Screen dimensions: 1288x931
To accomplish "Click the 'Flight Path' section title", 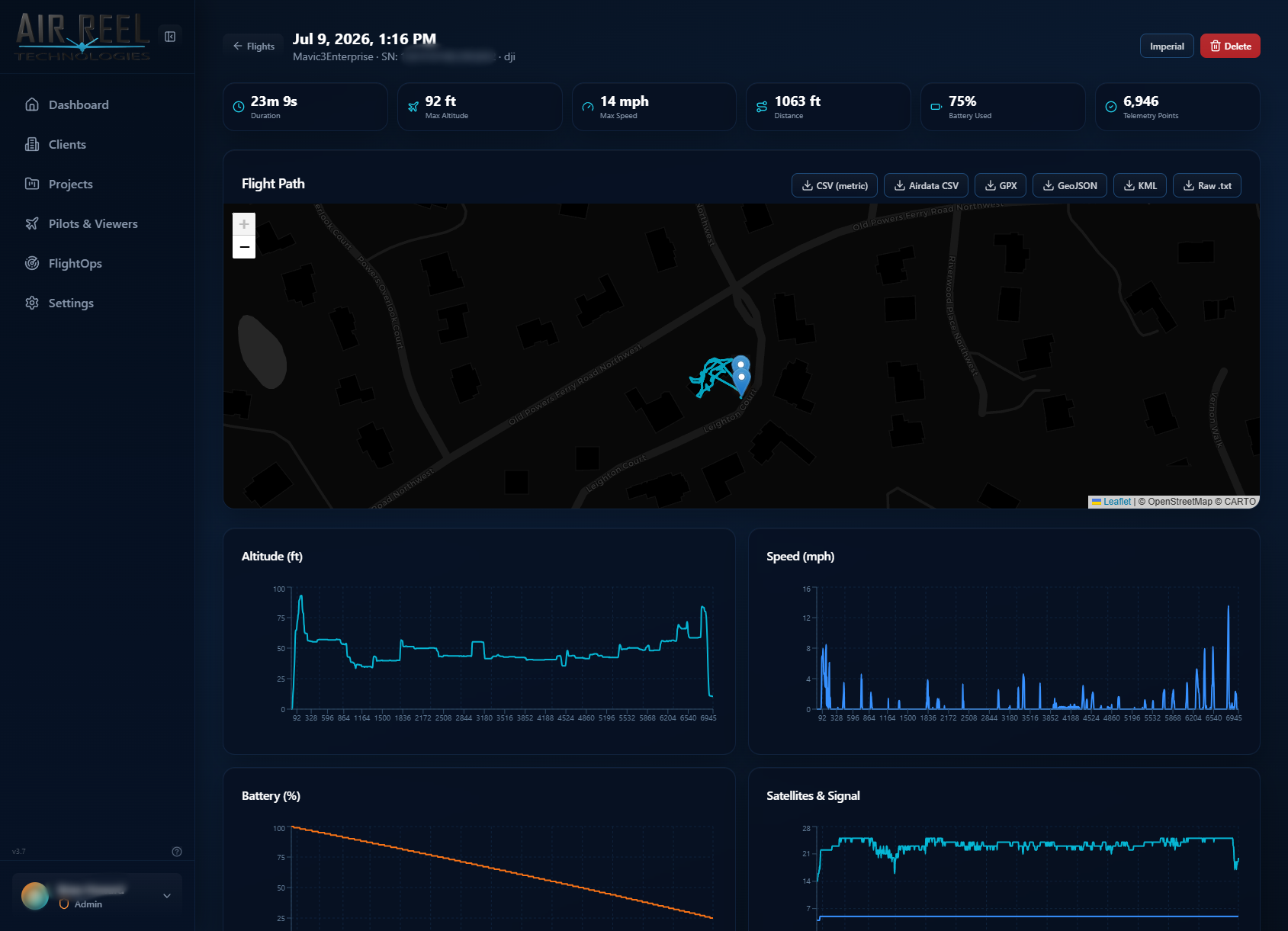I will (x=273, y=184).
